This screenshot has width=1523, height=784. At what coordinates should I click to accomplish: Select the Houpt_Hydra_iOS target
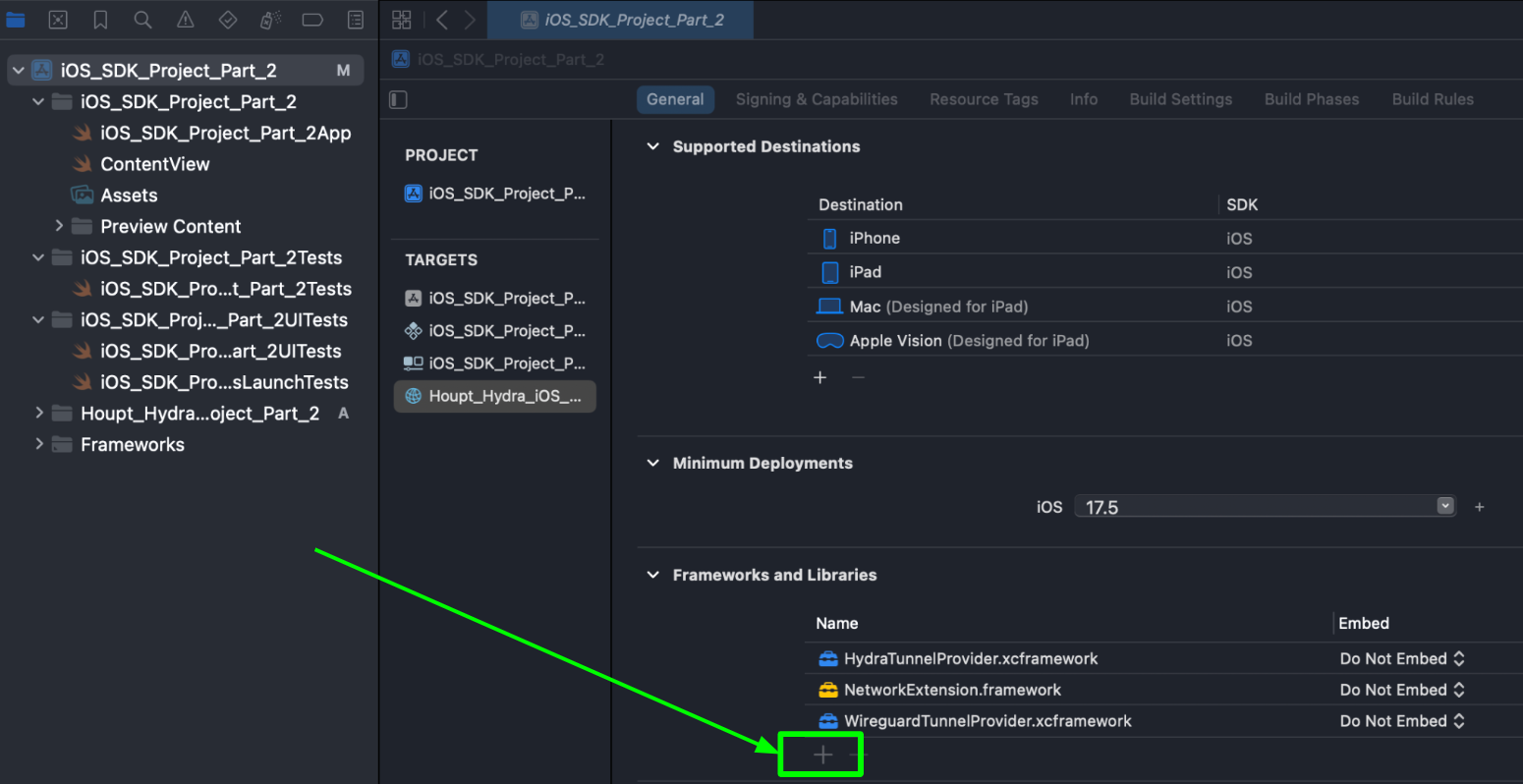click(x=495, y=396)
